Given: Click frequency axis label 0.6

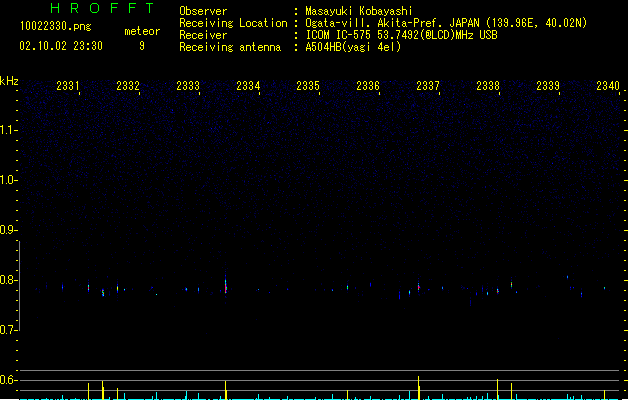Looking at the screenshot, I should pyautogui.click(x=8, y=380).
